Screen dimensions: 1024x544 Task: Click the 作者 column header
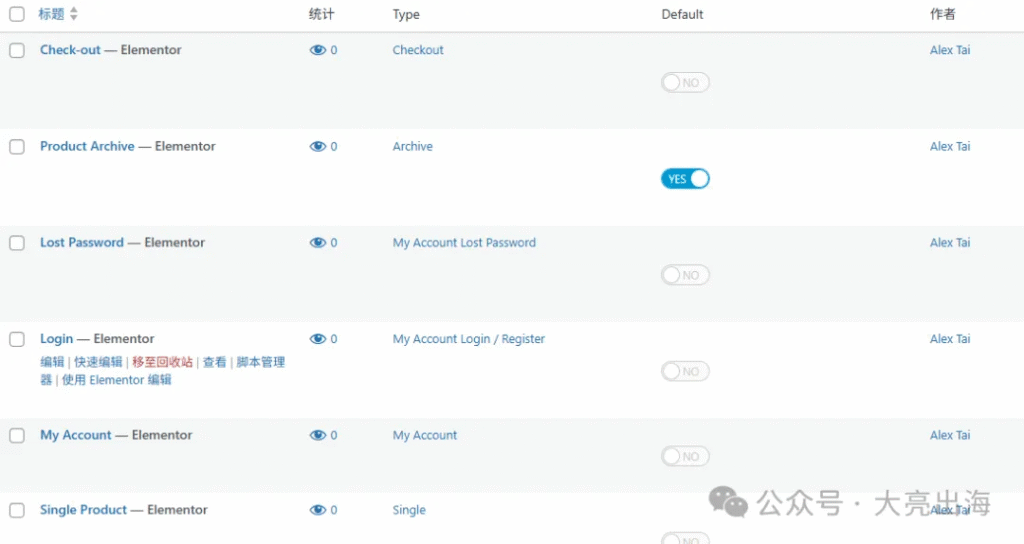pos(942,14)
